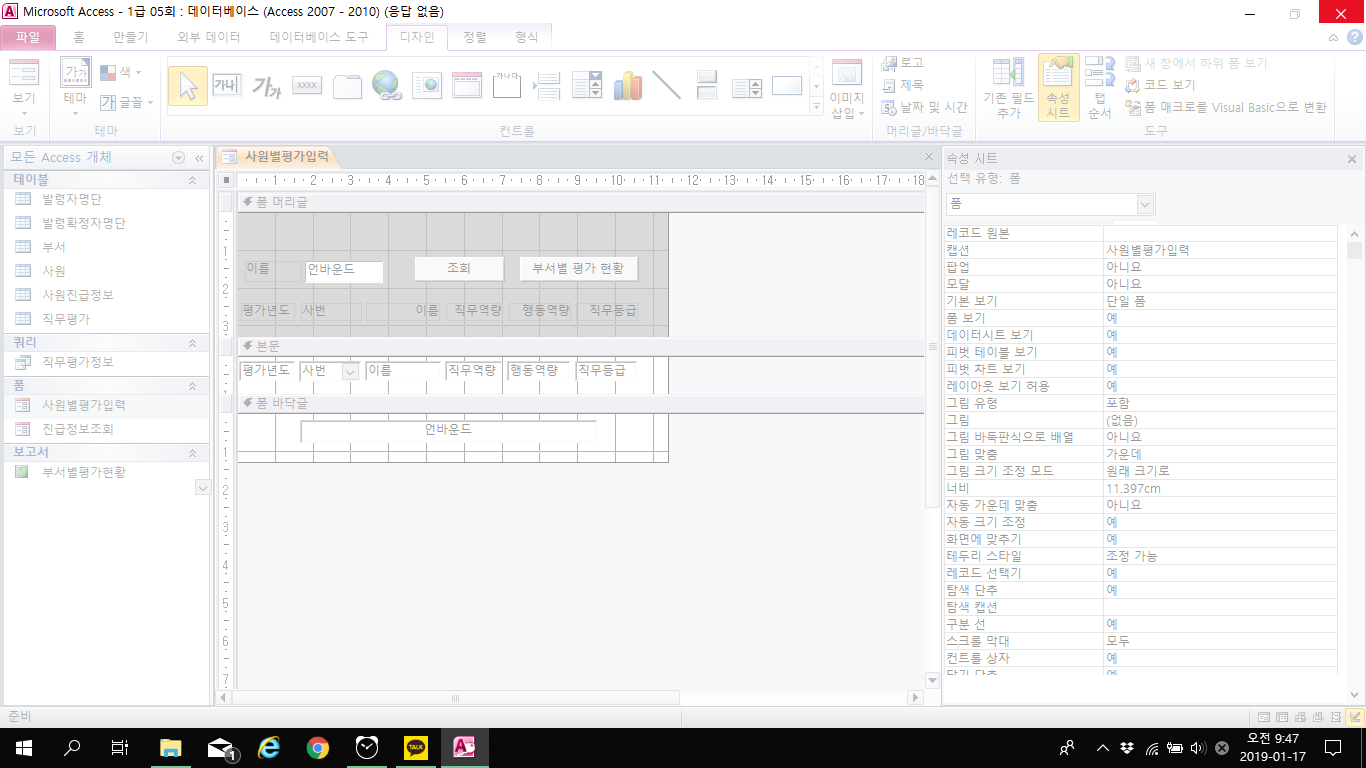Open the 직무평가정보 query in navigation pane

(x=78, y=362)
